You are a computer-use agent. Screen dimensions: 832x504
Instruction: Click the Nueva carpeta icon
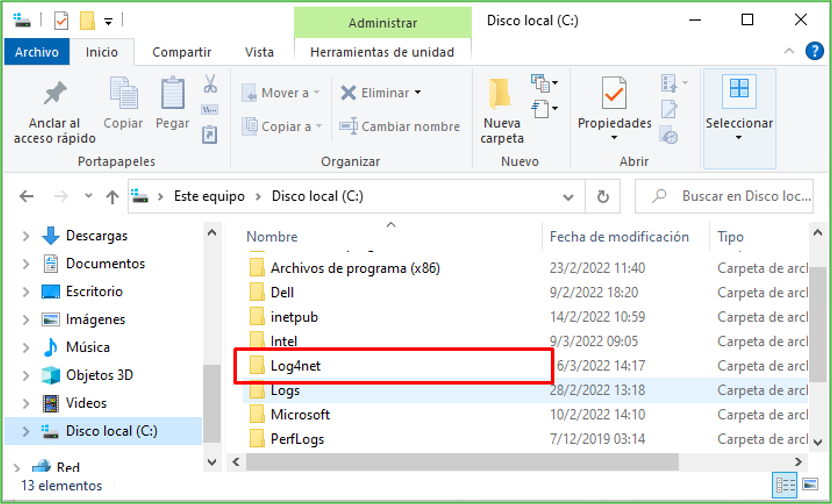point(501,93)
